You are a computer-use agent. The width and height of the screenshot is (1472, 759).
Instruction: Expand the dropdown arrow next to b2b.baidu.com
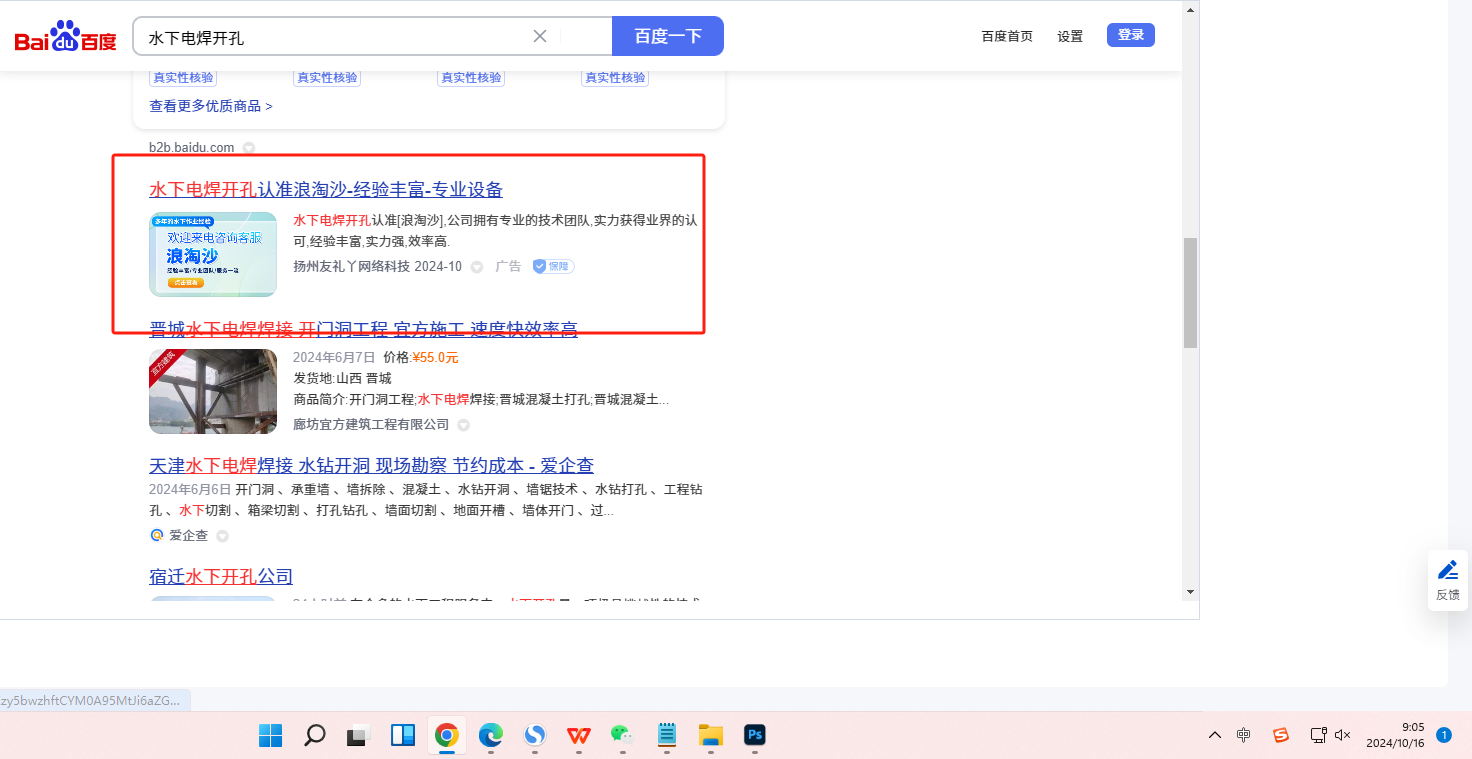click(x=249, y=148)
